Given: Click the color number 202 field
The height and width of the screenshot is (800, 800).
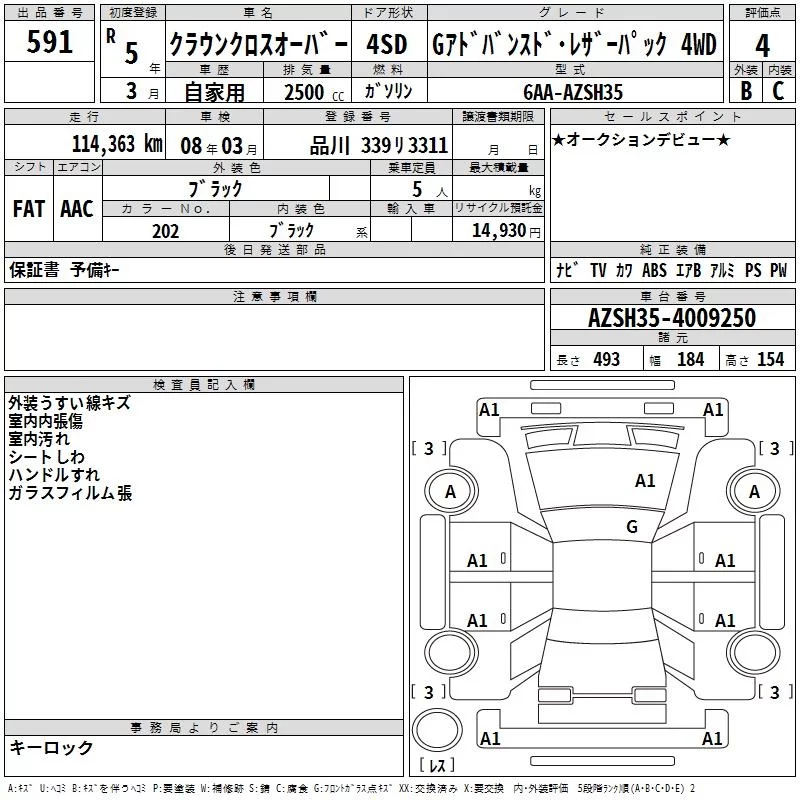Looking at the screenshot, I should click(165, 231).
